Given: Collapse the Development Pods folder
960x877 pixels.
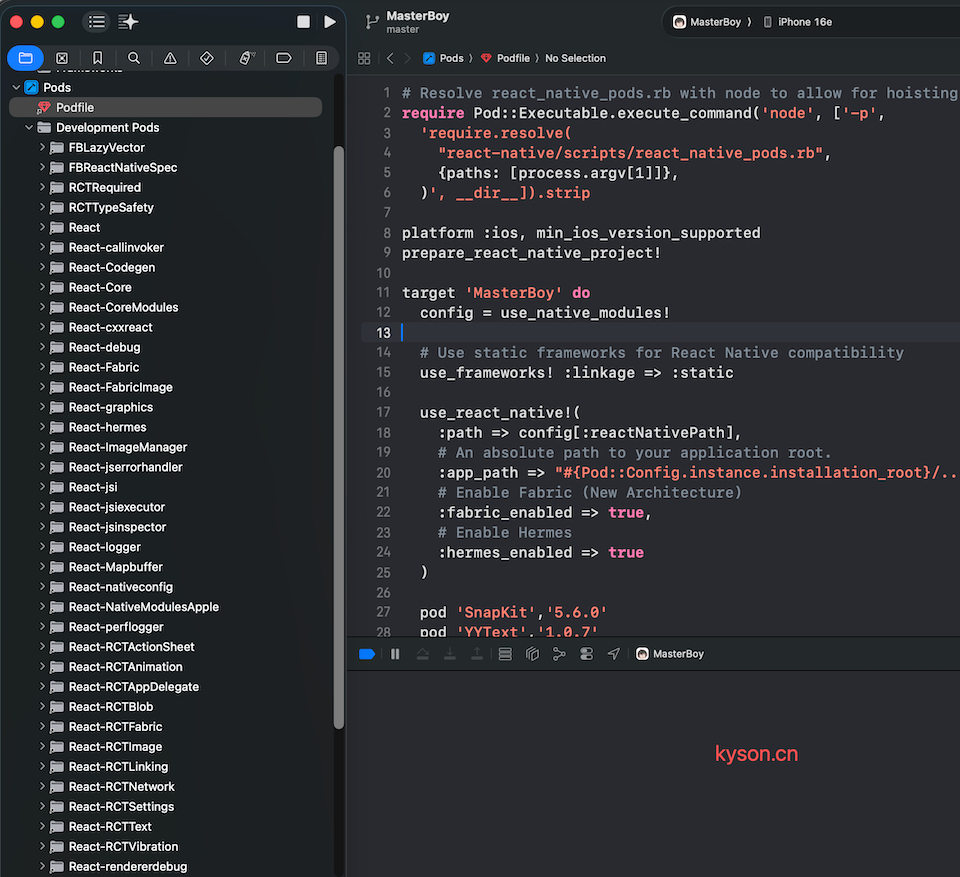Looking at the screenshot, I should 29,128.
